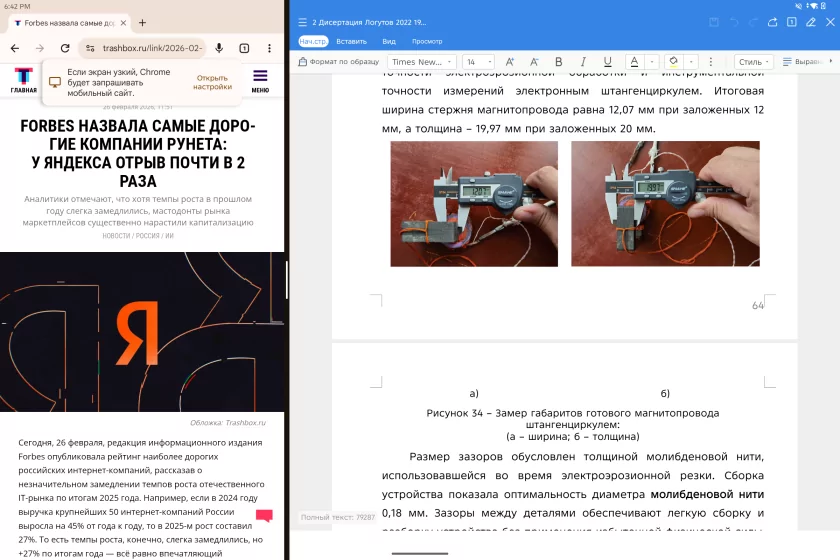The width and height of the screenshot is (840, 560).
Task: Tap the battery status bar icon
Action: click(x=824, y=6)
